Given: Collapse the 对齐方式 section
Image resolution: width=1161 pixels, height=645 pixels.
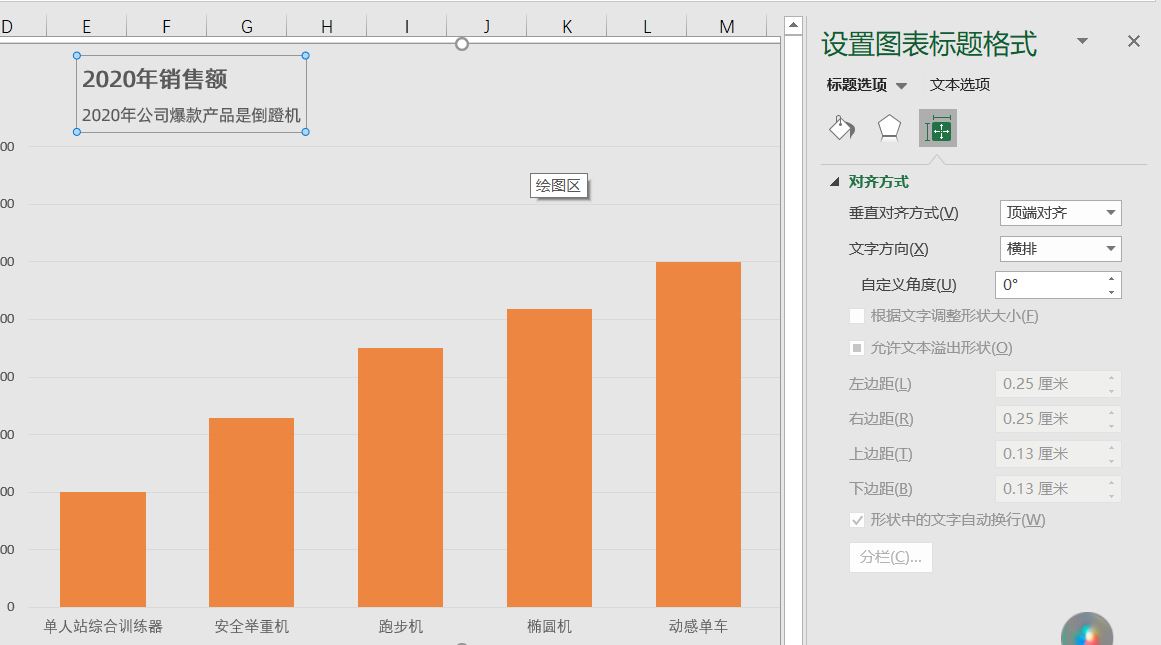Looking at the screenshot, I should (x=835, y=182).
